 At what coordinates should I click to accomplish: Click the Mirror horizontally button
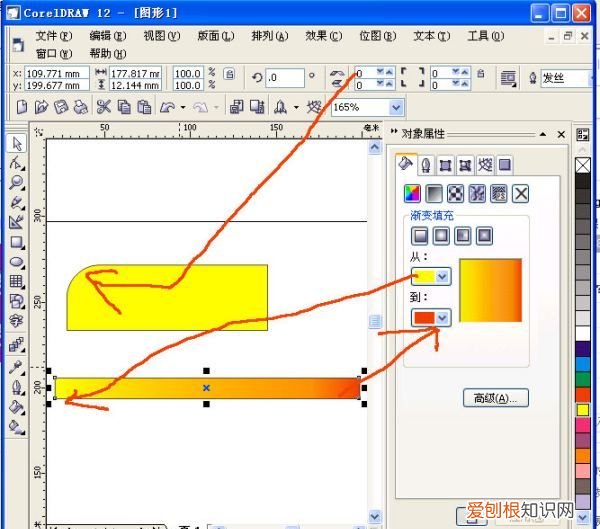pos(336,73)
